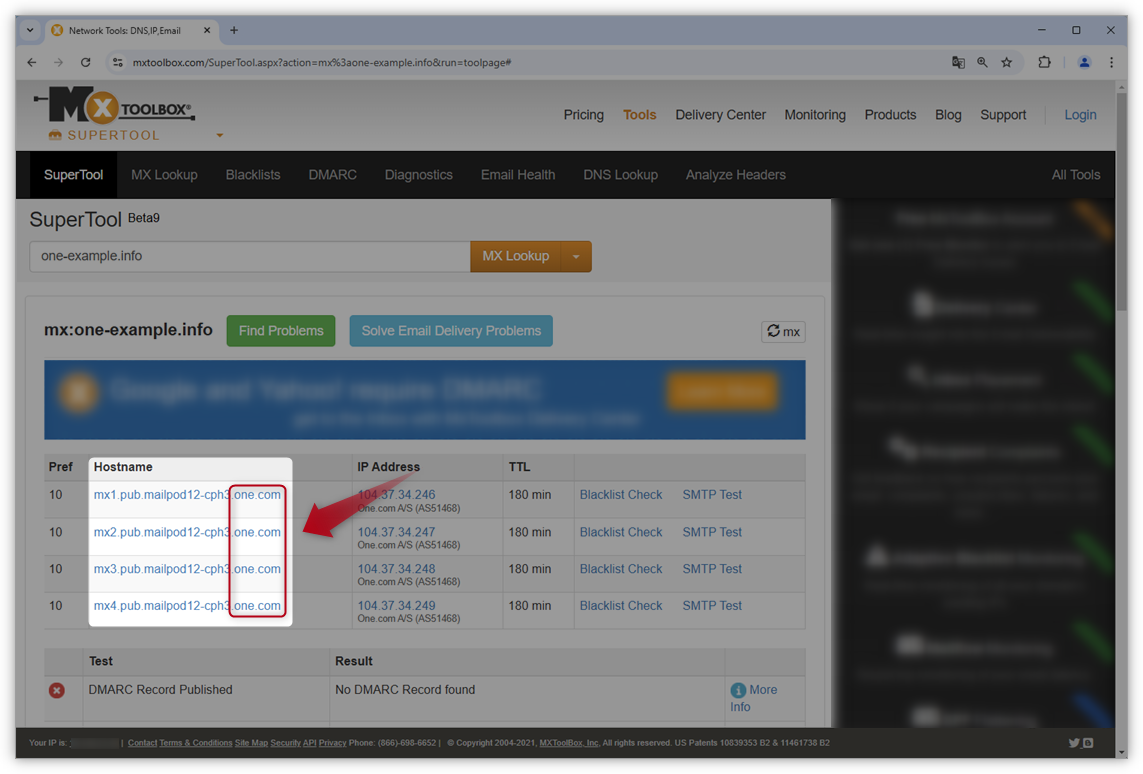This screenshot has height=774, width=1143.
Task: Open the Delivery Center menu item
Action: 720,115
